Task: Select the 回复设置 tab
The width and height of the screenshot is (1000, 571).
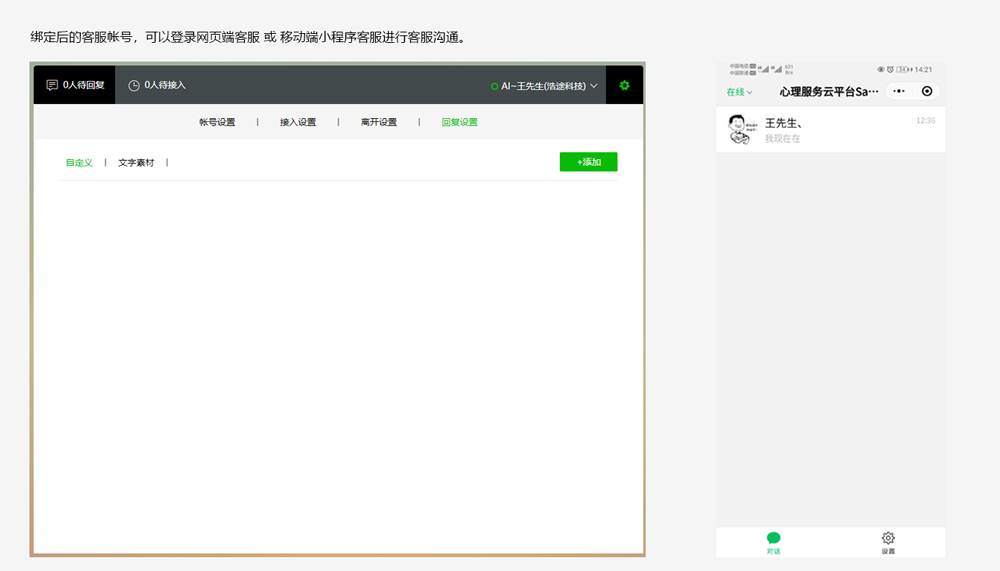Action: click(x=460, y=122)
